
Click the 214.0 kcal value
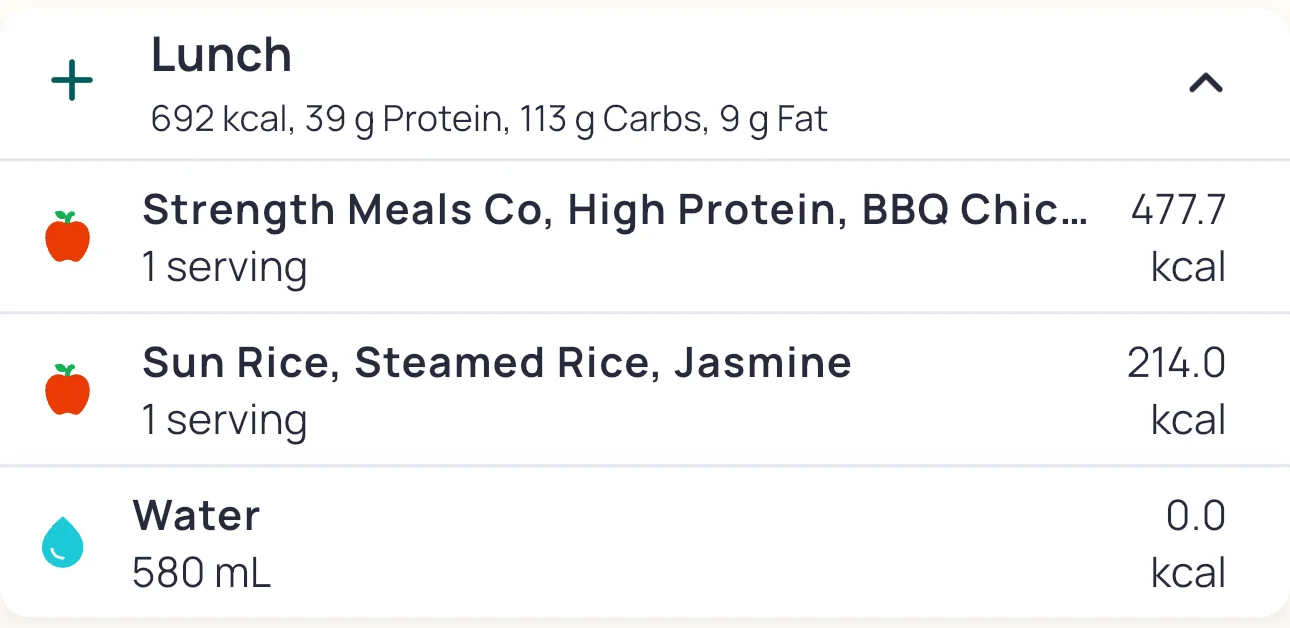(1176, 363)
